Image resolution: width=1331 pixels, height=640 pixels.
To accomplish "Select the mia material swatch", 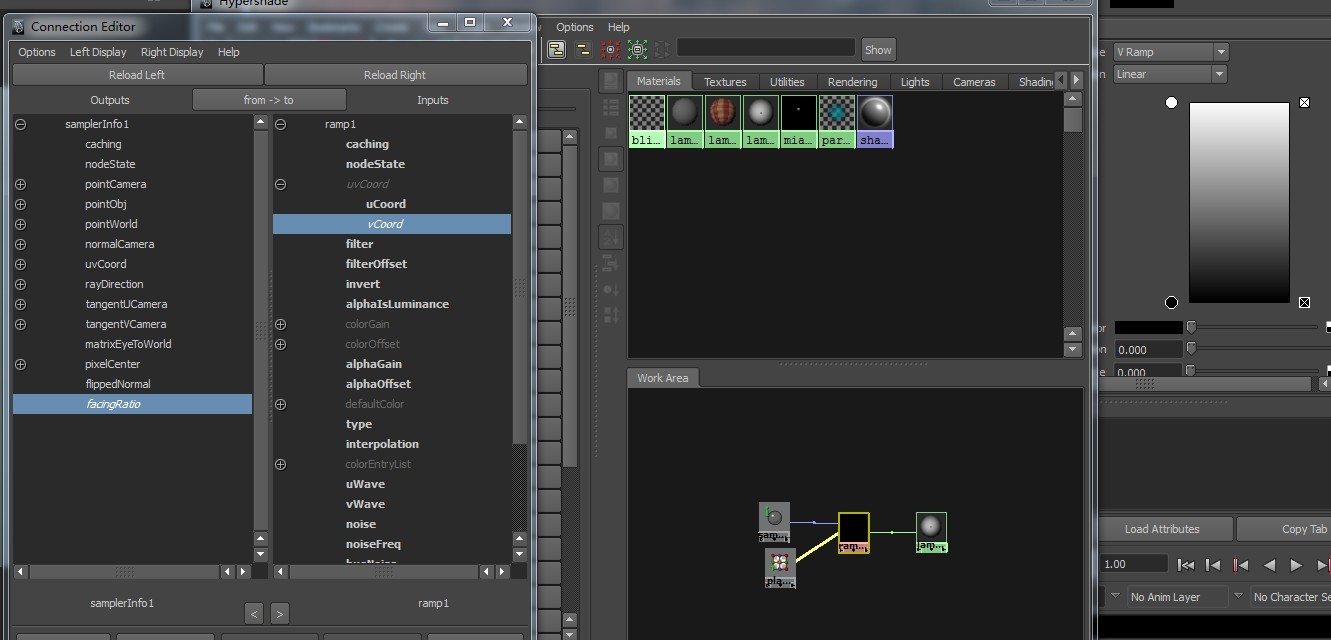I will 798,121.
